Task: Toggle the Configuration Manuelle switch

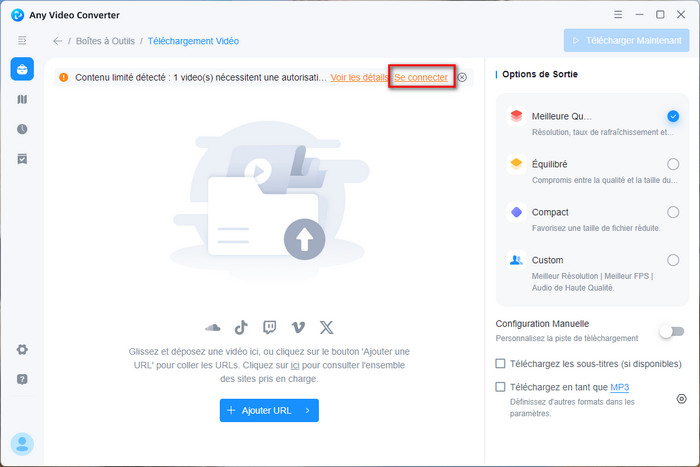Action: [671, 331]
